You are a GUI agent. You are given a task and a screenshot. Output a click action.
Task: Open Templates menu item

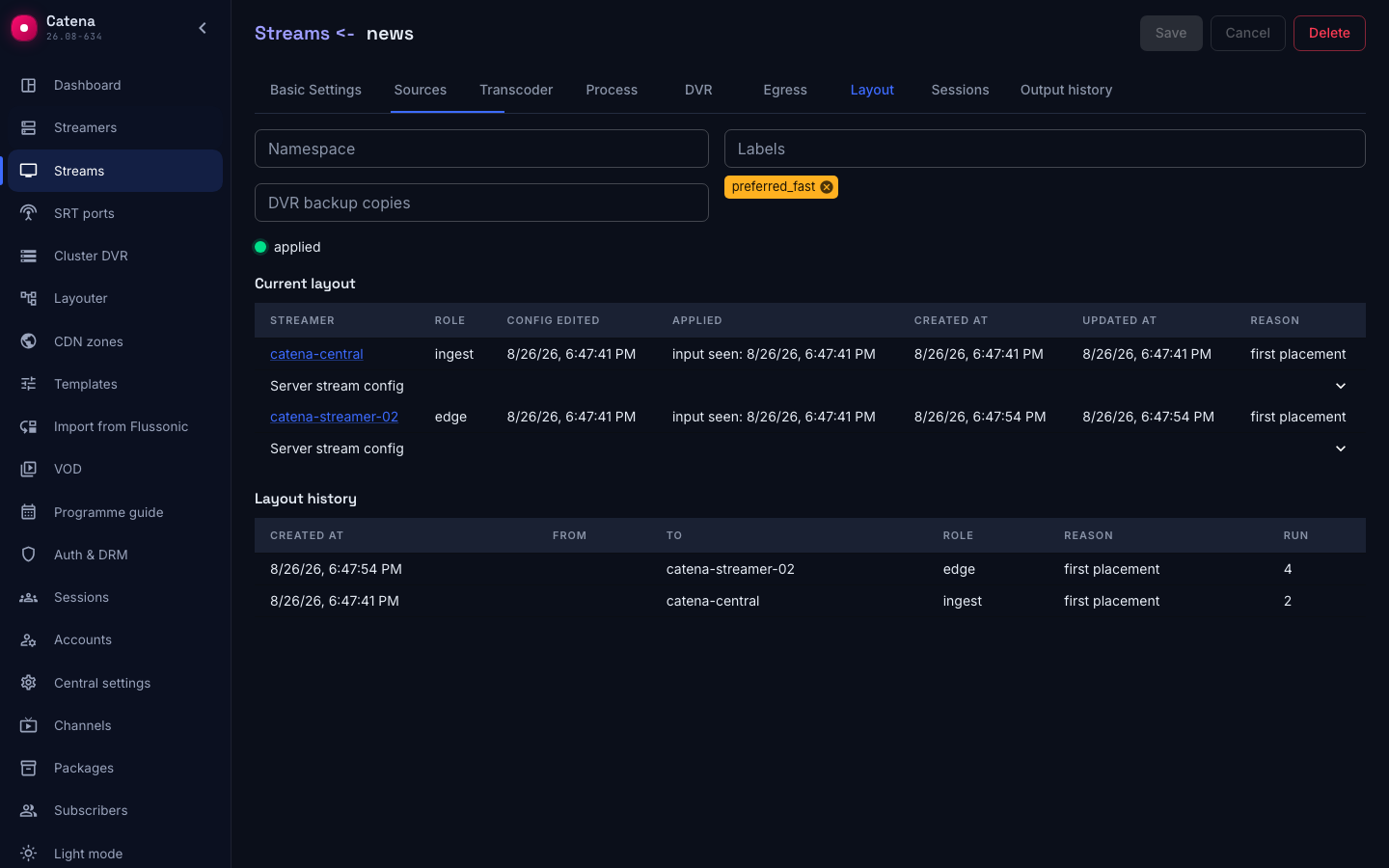pos(115,384)
